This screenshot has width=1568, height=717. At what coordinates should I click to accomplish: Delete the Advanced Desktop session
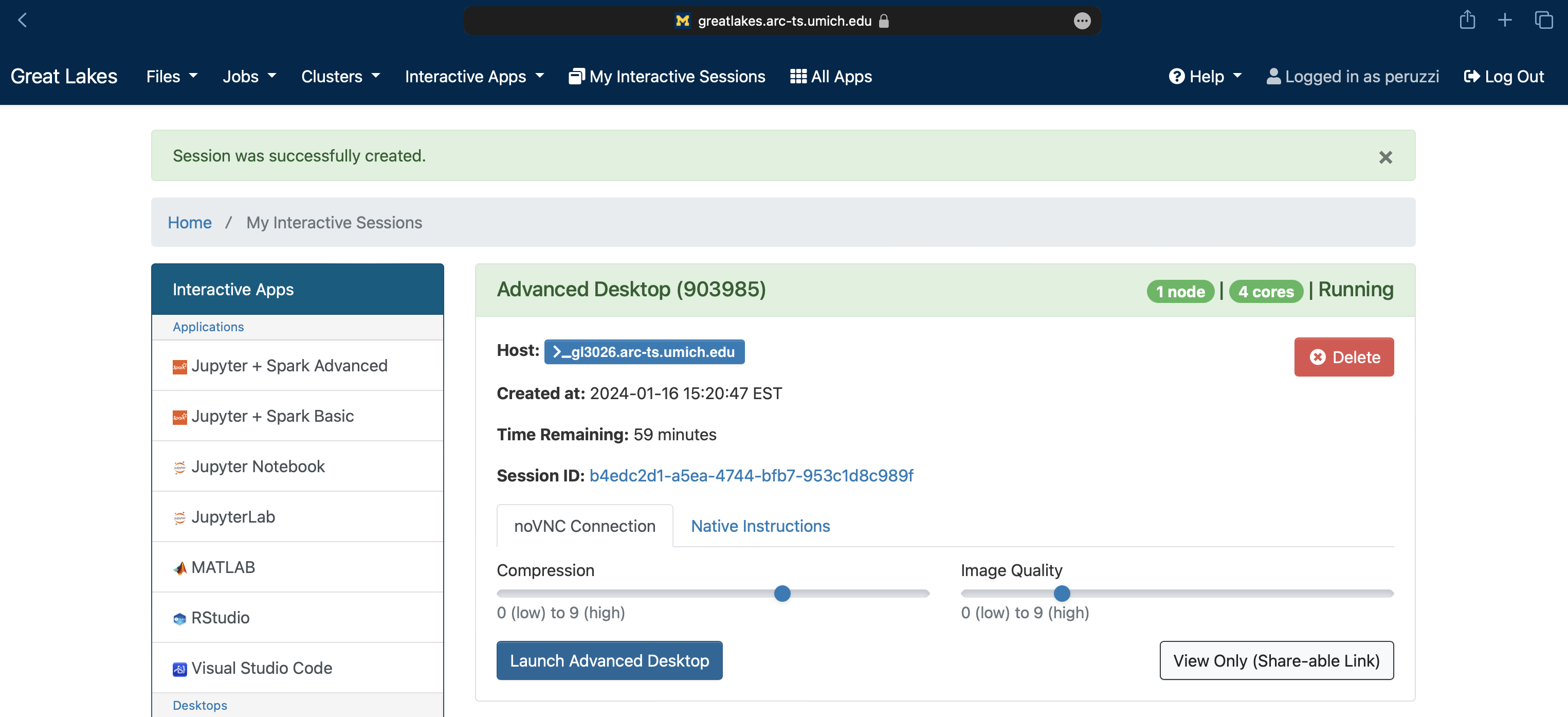(x=1343, y=357)
